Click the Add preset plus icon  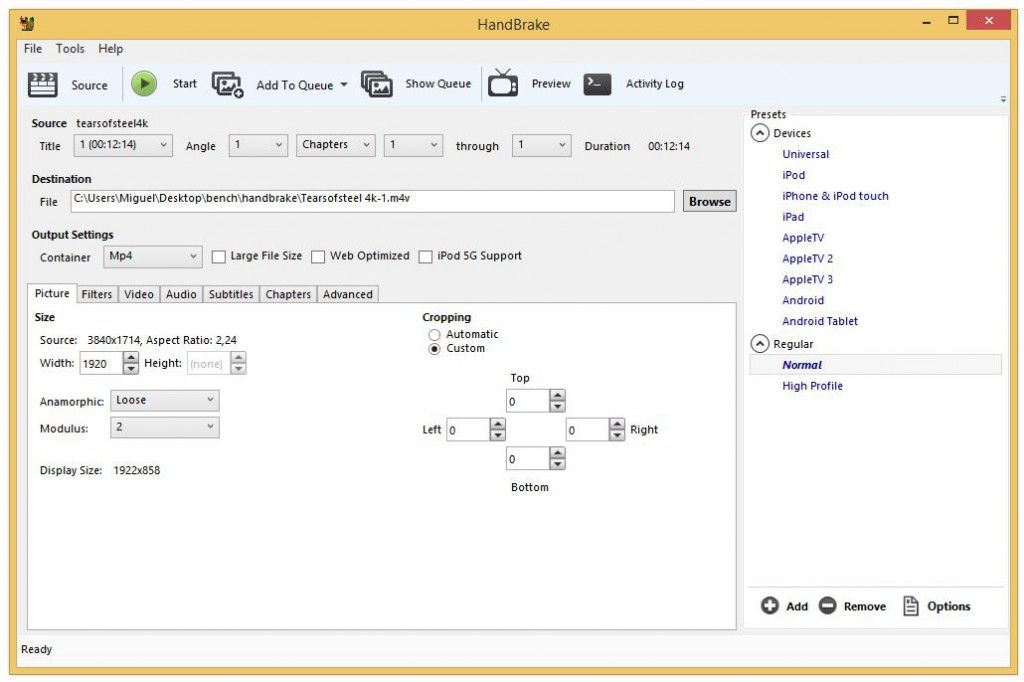(769, 606)
